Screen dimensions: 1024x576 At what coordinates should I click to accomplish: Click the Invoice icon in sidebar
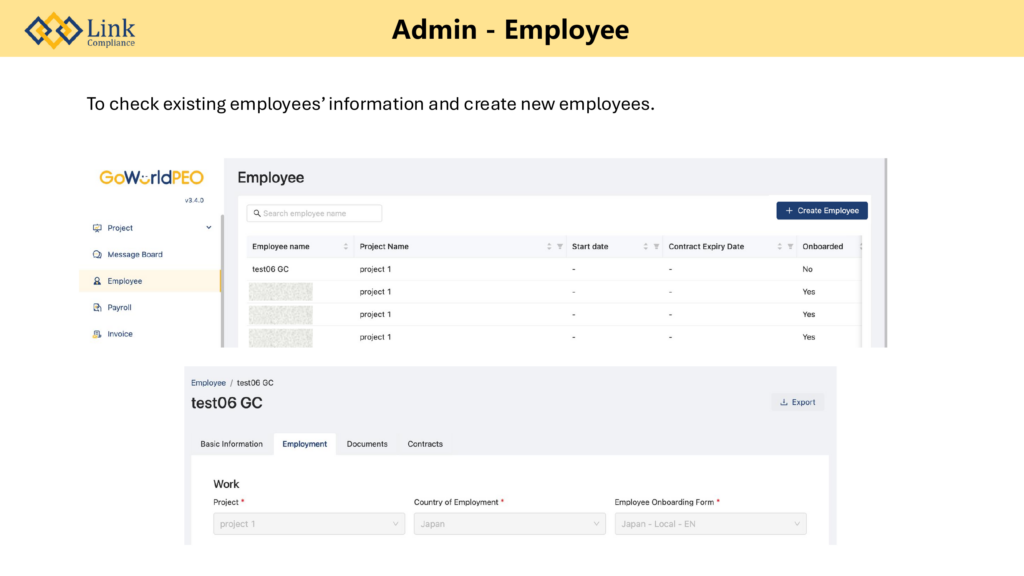point(97,334)
